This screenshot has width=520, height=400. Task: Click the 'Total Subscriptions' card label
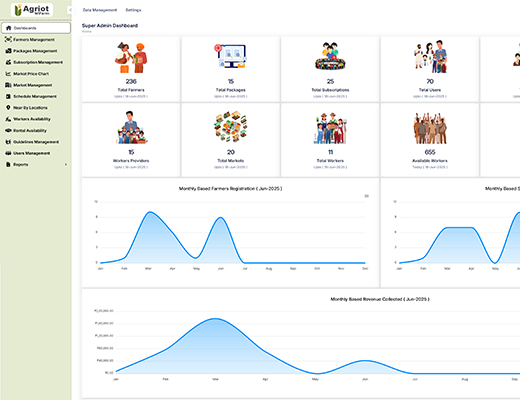tap(330, 90)
